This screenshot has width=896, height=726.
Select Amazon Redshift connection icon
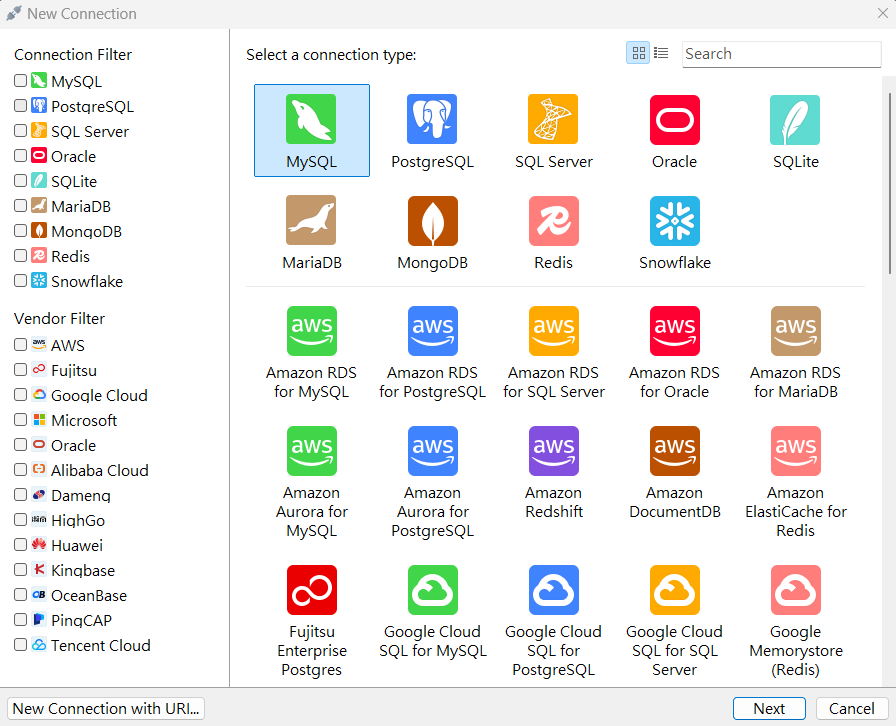point(554,451)
